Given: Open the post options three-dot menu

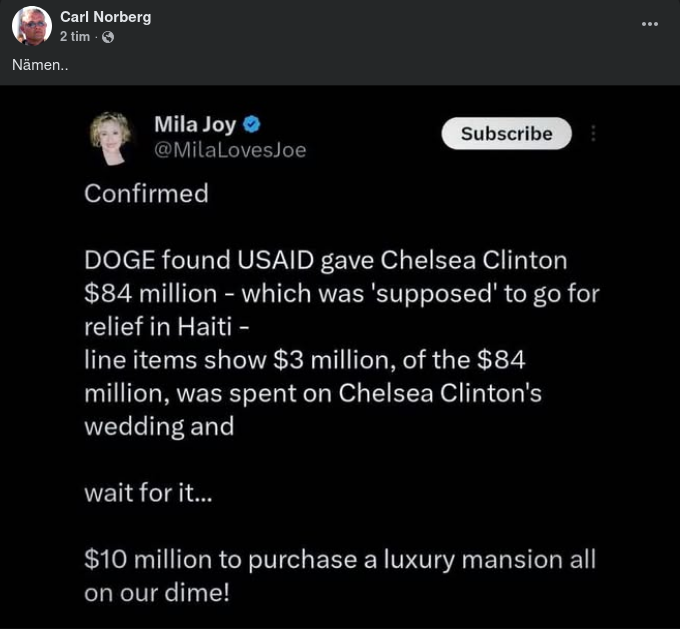Looking at the screenshot, I should [650, 24].
